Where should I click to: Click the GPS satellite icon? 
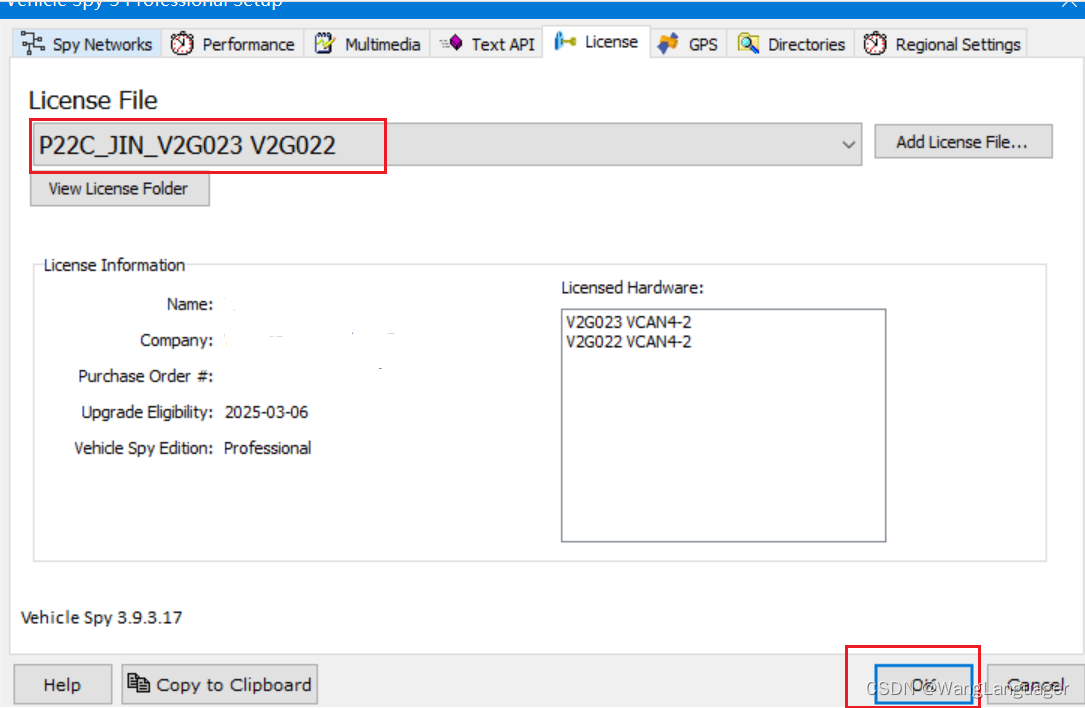[x=668, y=44]
